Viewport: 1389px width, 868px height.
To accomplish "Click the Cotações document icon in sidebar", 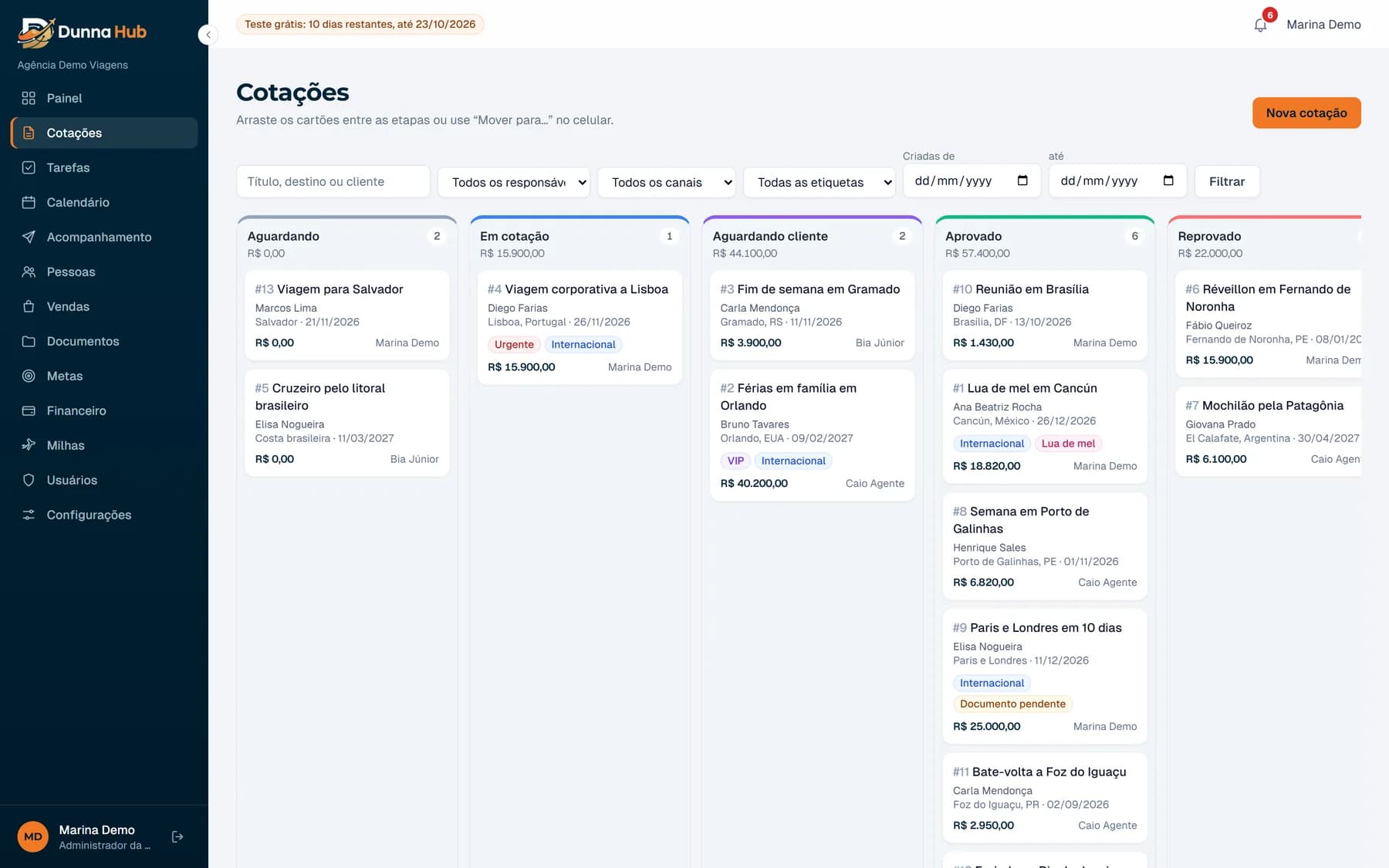I will pos(29,133).
